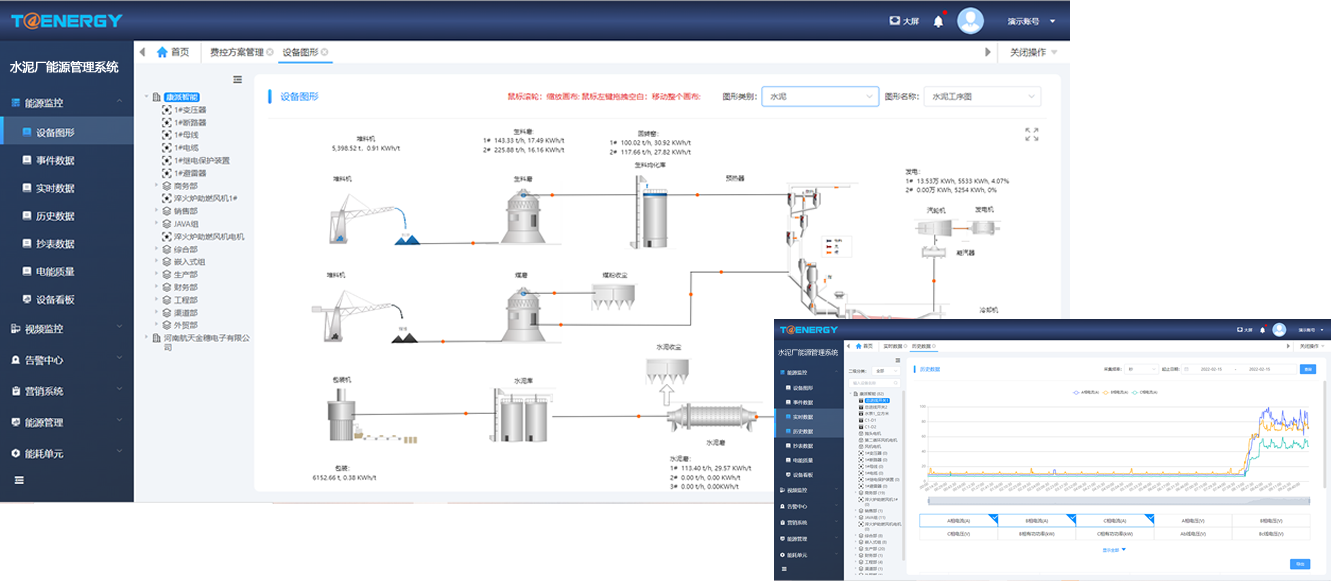Select the 设备图形 tab in main window
Screen dimensions: 1331x581
[300, 52]
